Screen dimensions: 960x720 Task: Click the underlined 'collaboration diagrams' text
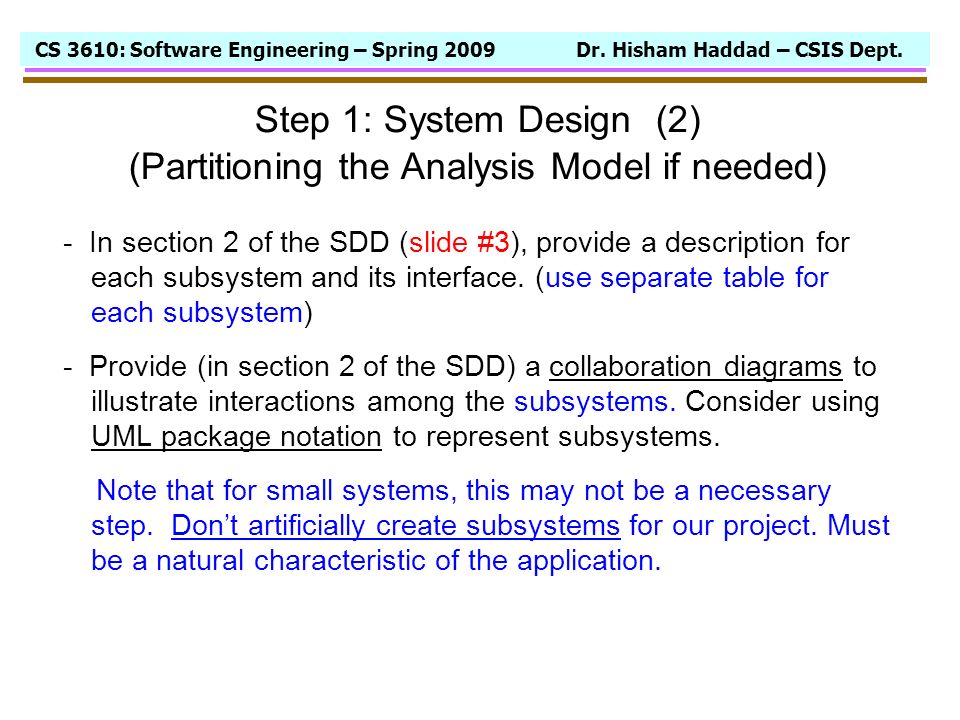[696, 367]
